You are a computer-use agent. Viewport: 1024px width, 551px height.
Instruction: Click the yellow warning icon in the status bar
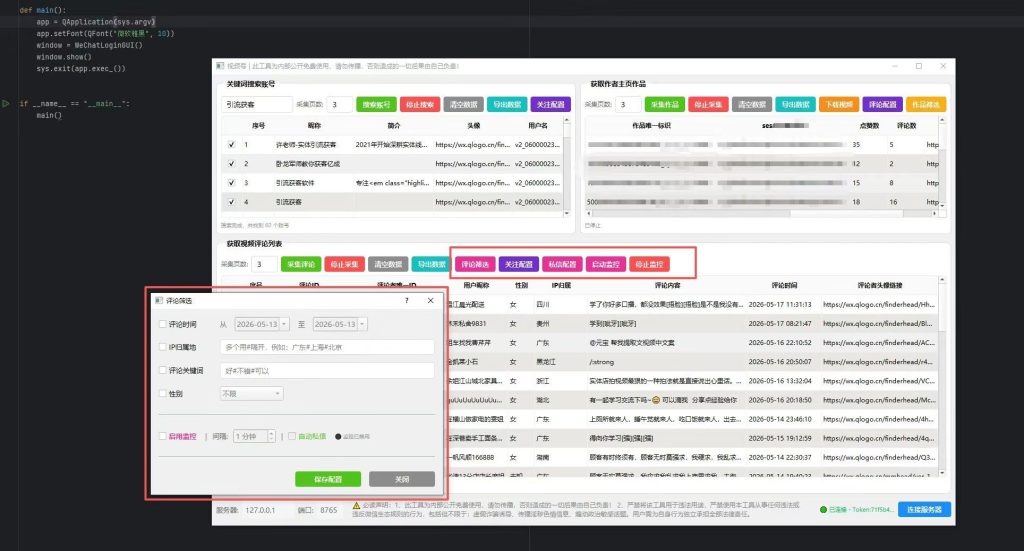(357, 505)
